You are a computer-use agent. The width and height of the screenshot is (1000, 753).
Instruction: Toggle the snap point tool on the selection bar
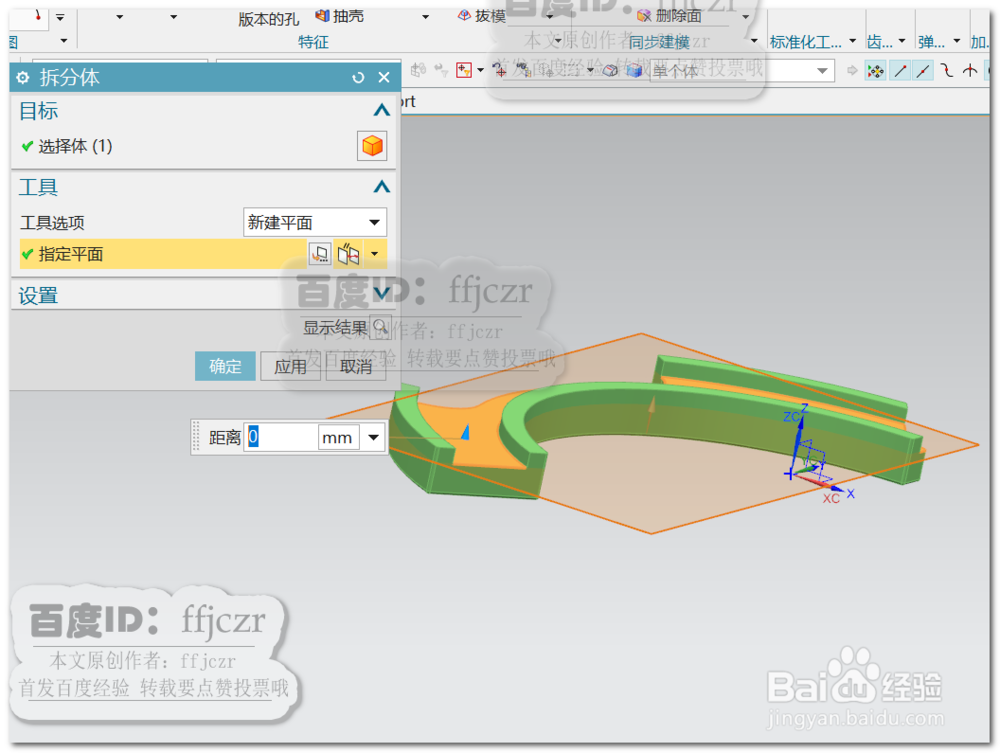click(875, 70)
